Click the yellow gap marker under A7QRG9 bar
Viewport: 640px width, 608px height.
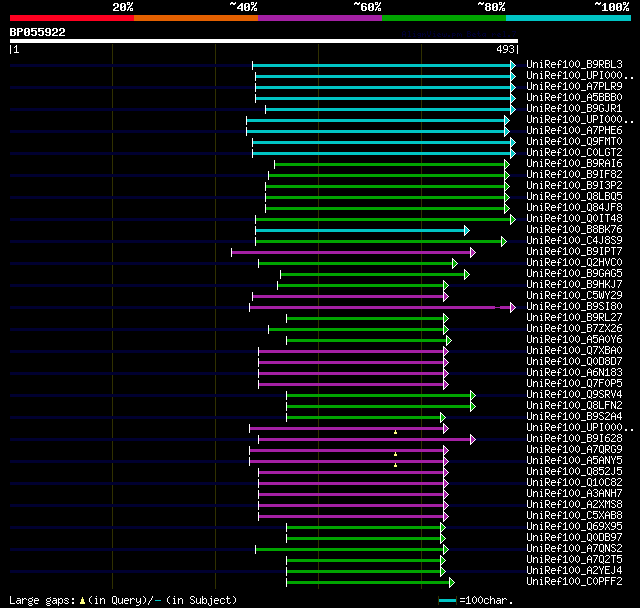tap(396, 454)
